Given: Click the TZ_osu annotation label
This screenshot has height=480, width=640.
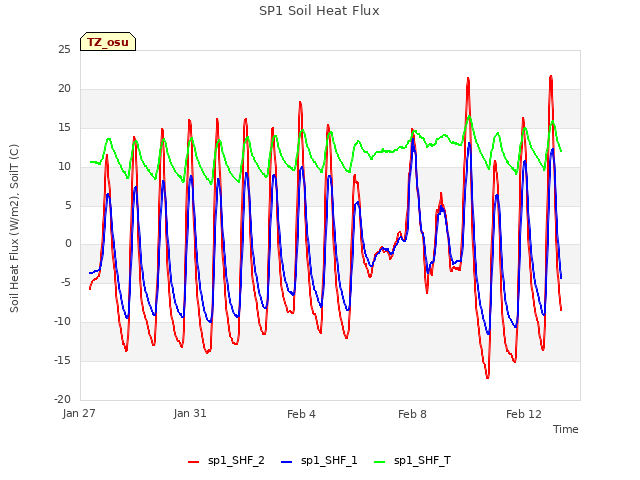Looking at the screenshot, I should [108, 42].
